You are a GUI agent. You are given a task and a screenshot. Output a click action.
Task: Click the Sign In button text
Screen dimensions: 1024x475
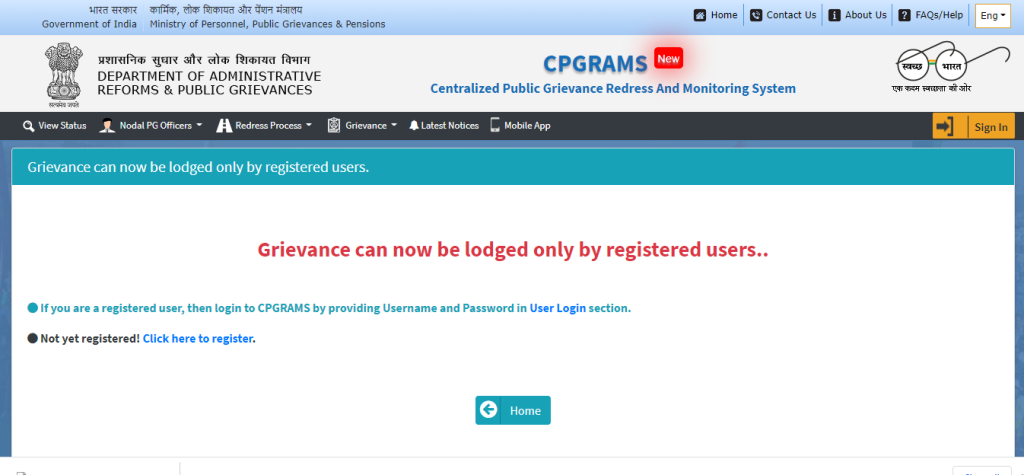pyautogui.click(x=991, y=127)
